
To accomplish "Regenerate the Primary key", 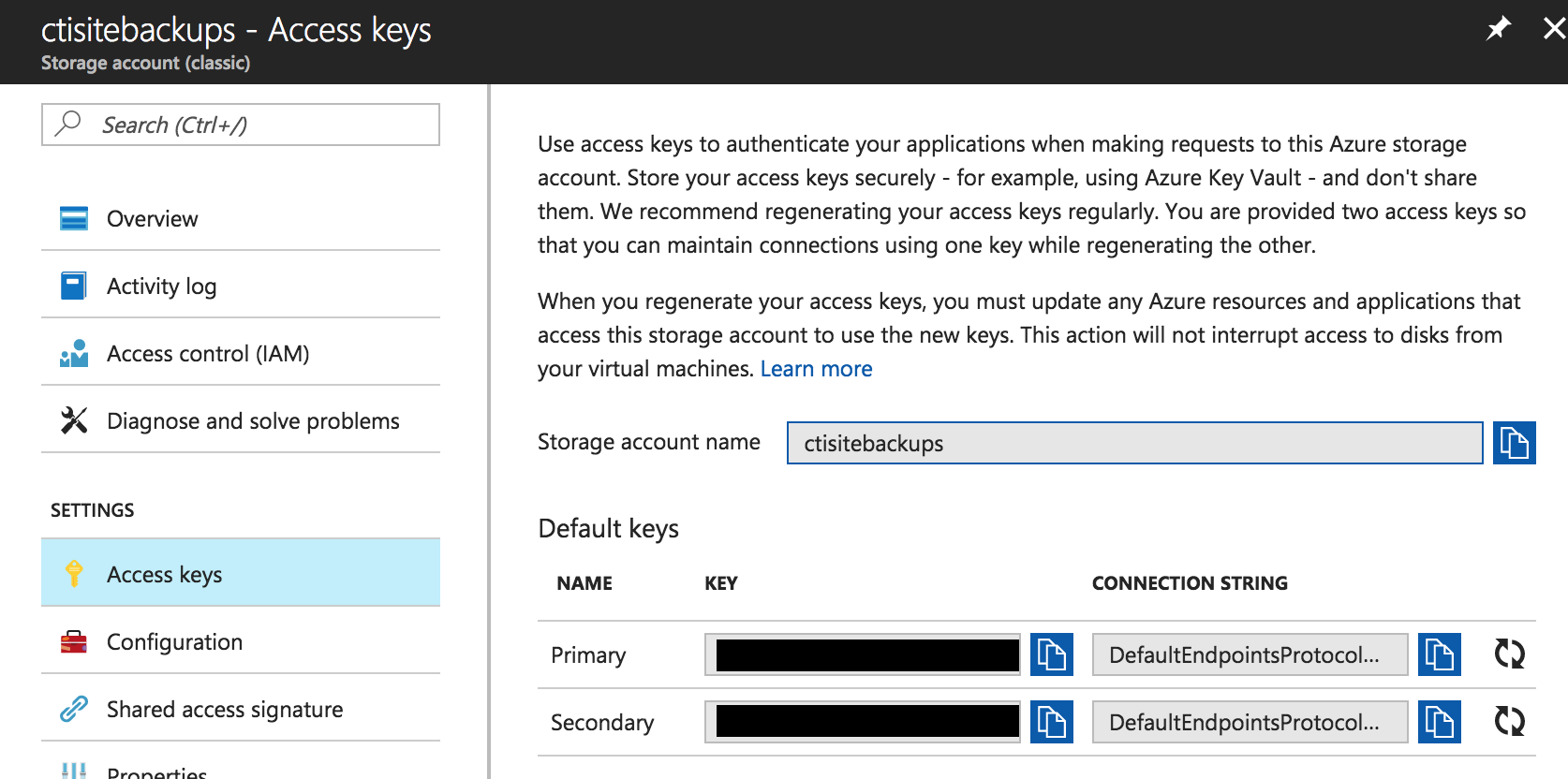I will pos(1509,654).
